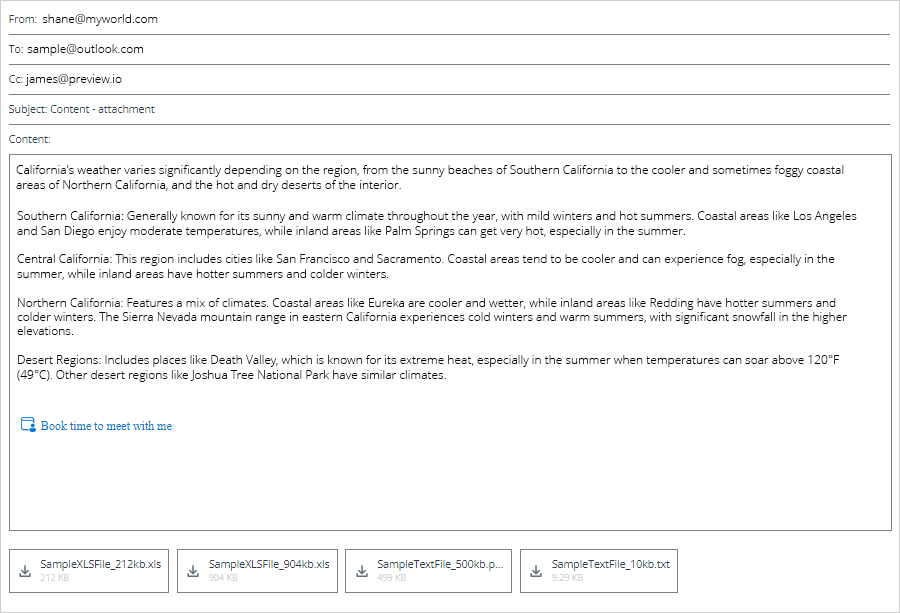
Task: Select the SampleXLSFile_212kb.xls attachment name
Action: [x=100, y=564]
